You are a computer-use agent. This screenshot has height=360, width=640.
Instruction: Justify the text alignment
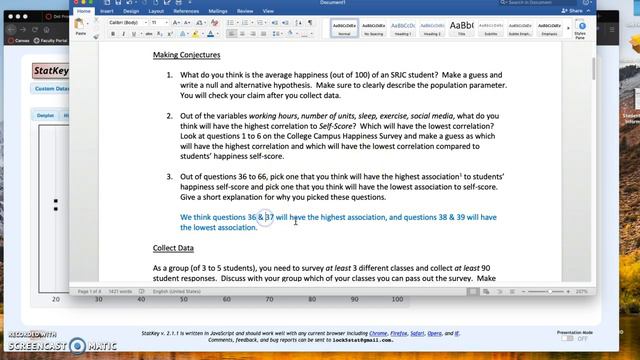(263, 34)
